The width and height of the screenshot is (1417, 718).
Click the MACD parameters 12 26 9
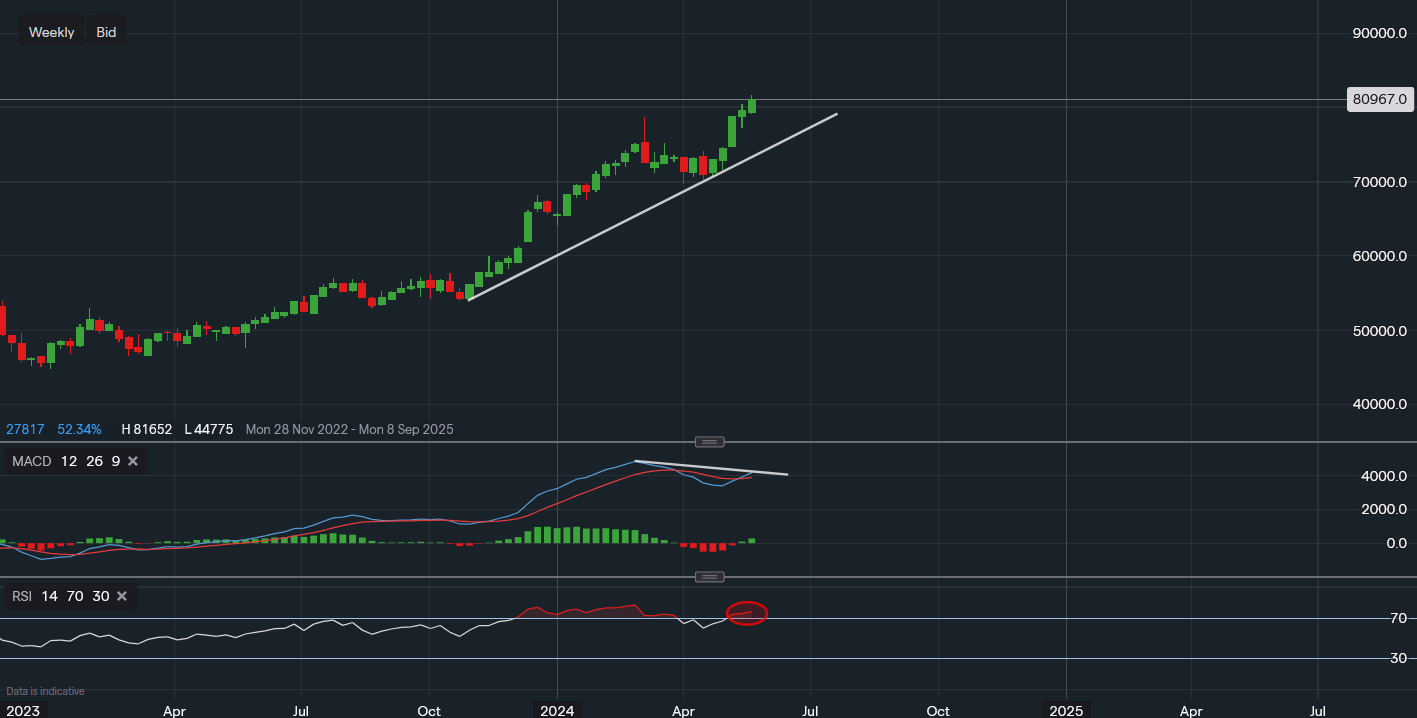click(x=91, y=461)
